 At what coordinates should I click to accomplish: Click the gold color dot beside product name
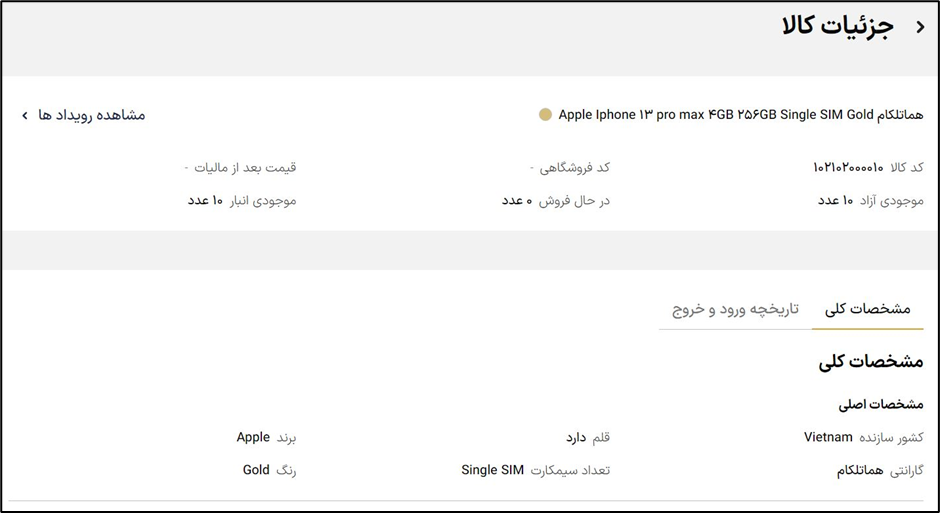point(545,115)
